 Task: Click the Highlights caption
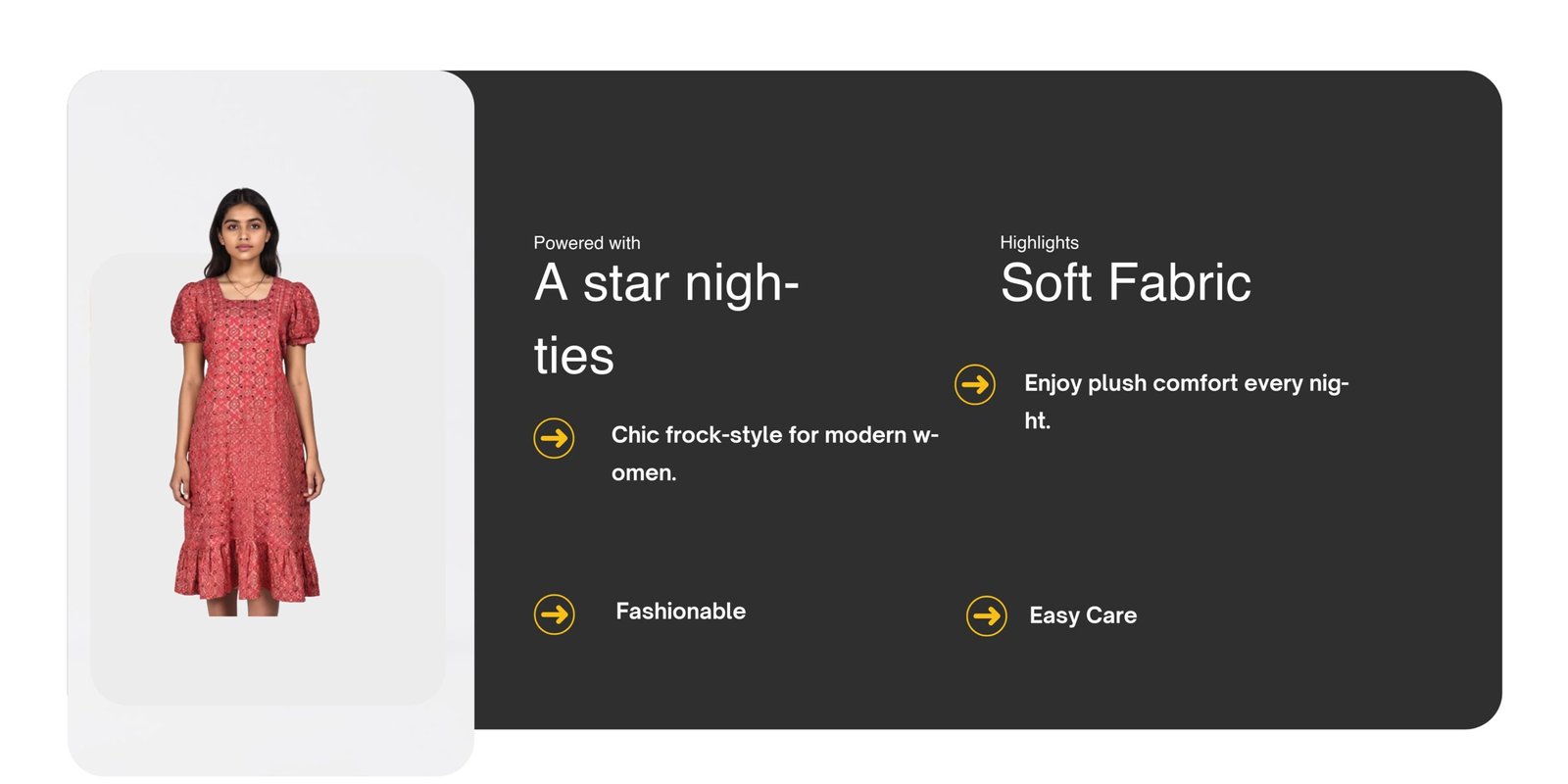pos(1039,243)
